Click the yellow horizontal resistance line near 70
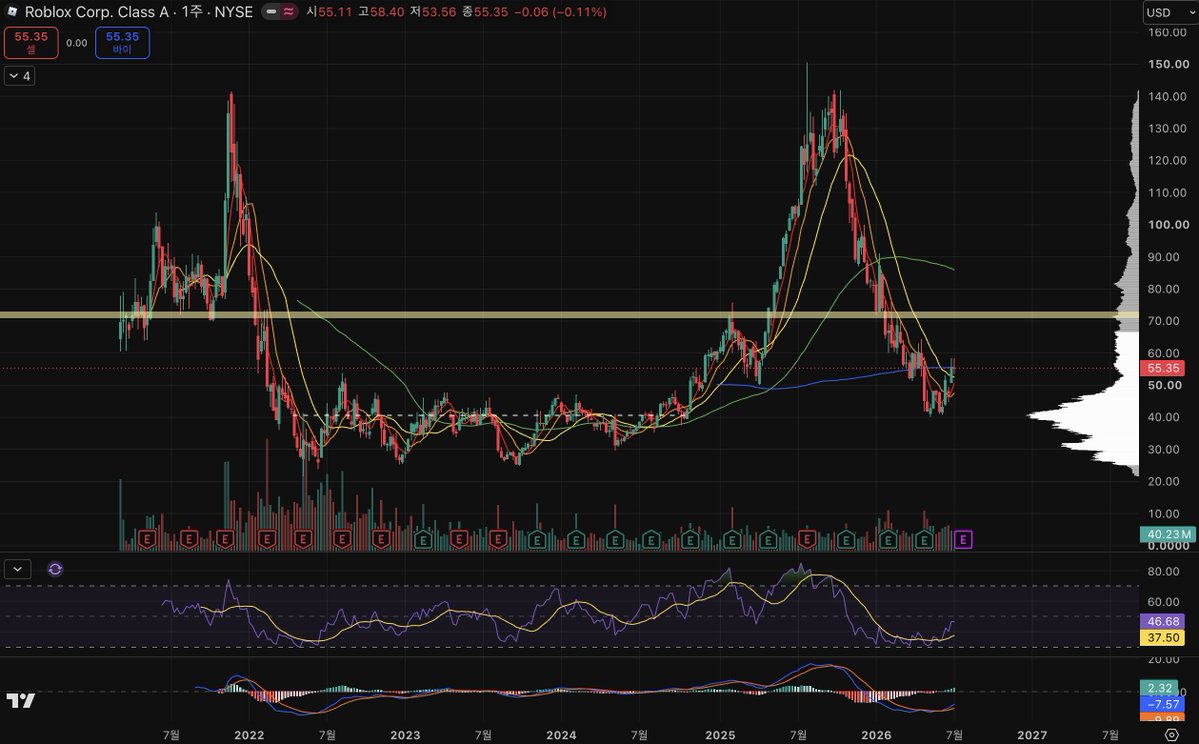Viewport: 1199px width, 744px height. click(x=569, y=315)
